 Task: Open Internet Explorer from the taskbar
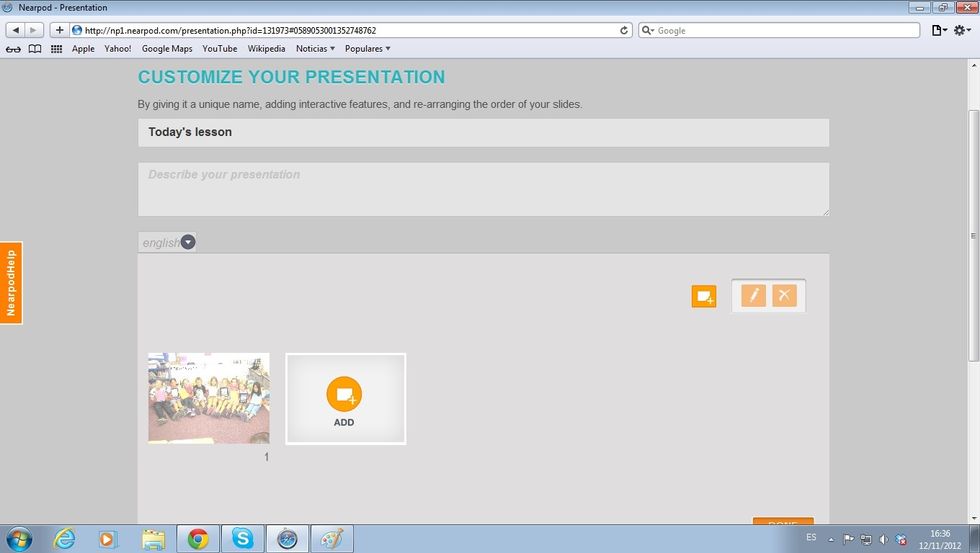[64, 539]
